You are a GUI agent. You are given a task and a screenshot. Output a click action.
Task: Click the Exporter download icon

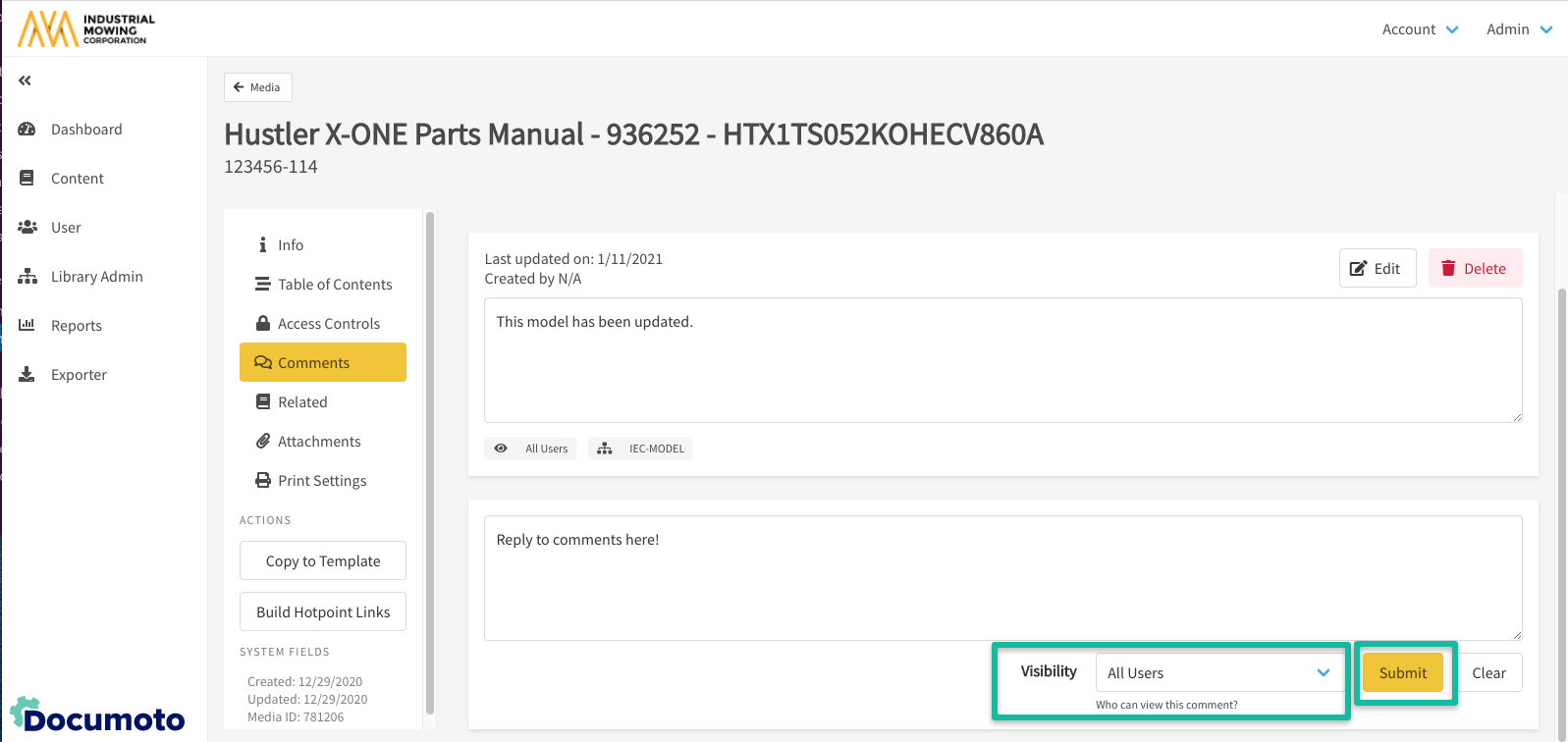(x=27, y=375)
